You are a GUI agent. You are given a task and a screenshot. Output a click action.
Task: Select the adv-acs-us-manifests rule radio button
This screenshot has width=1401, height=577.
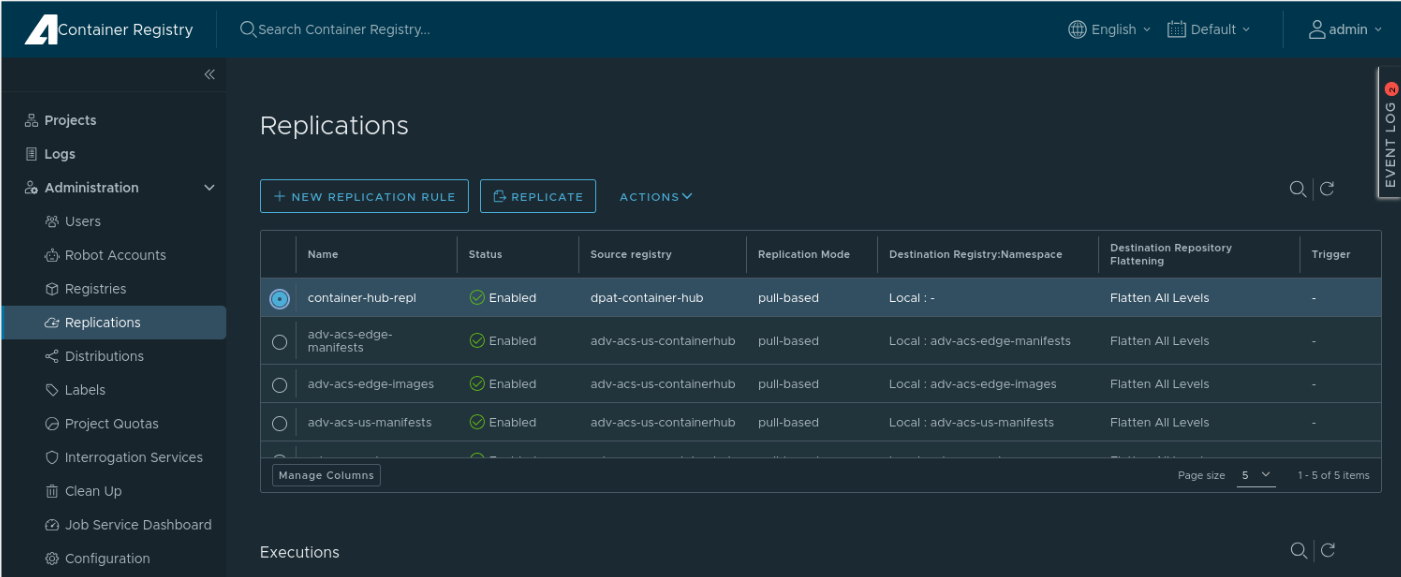point(279,423)
